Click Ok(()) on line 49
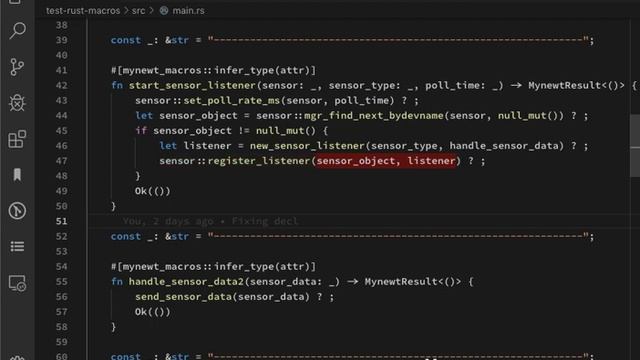 coord(153,191)
